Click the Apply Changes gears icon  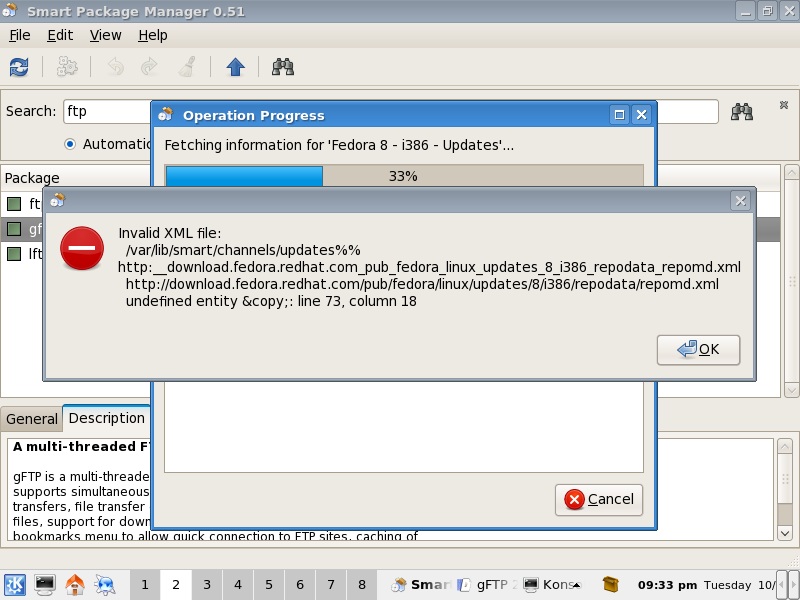[x=67, y=67]
